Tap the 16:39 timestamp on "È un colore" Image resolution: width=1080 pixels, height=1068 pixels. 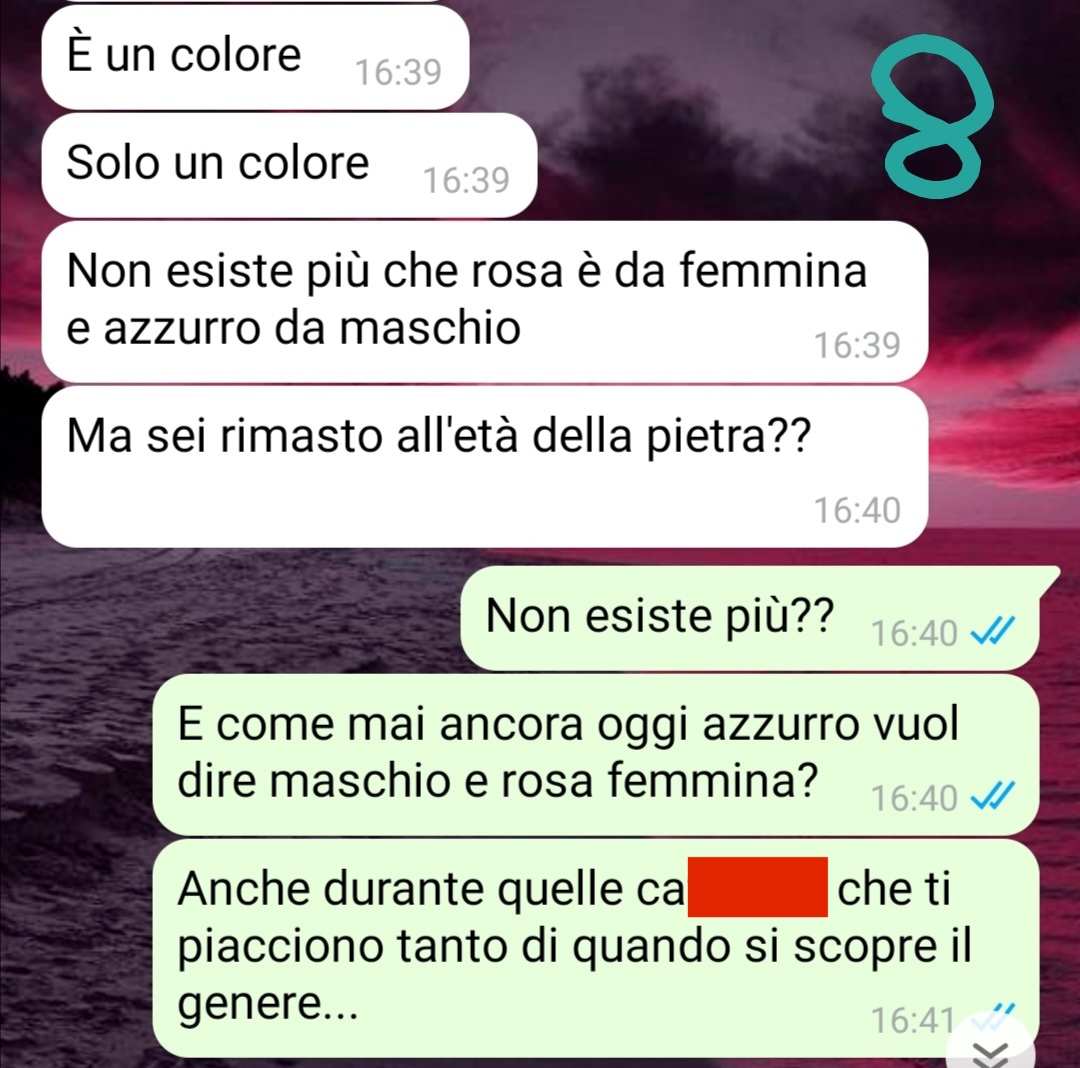click(398, 72)
